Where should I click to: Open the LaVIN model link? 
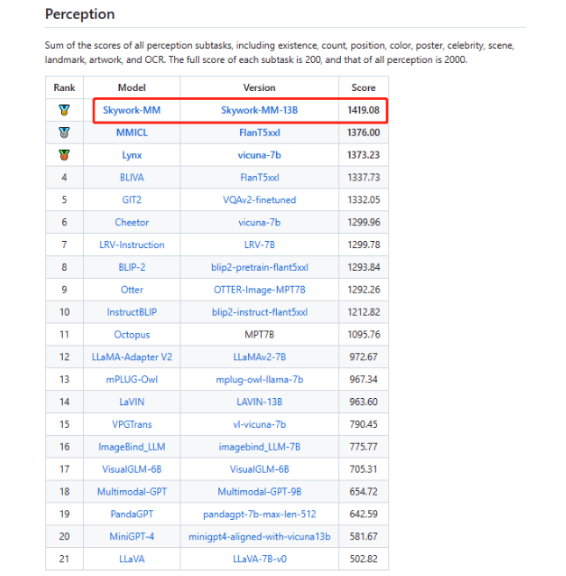point(132,402)
